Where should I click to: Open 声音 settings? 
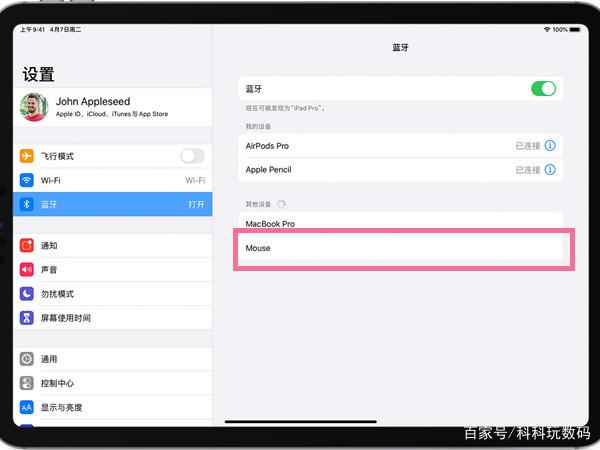point(112,269)
